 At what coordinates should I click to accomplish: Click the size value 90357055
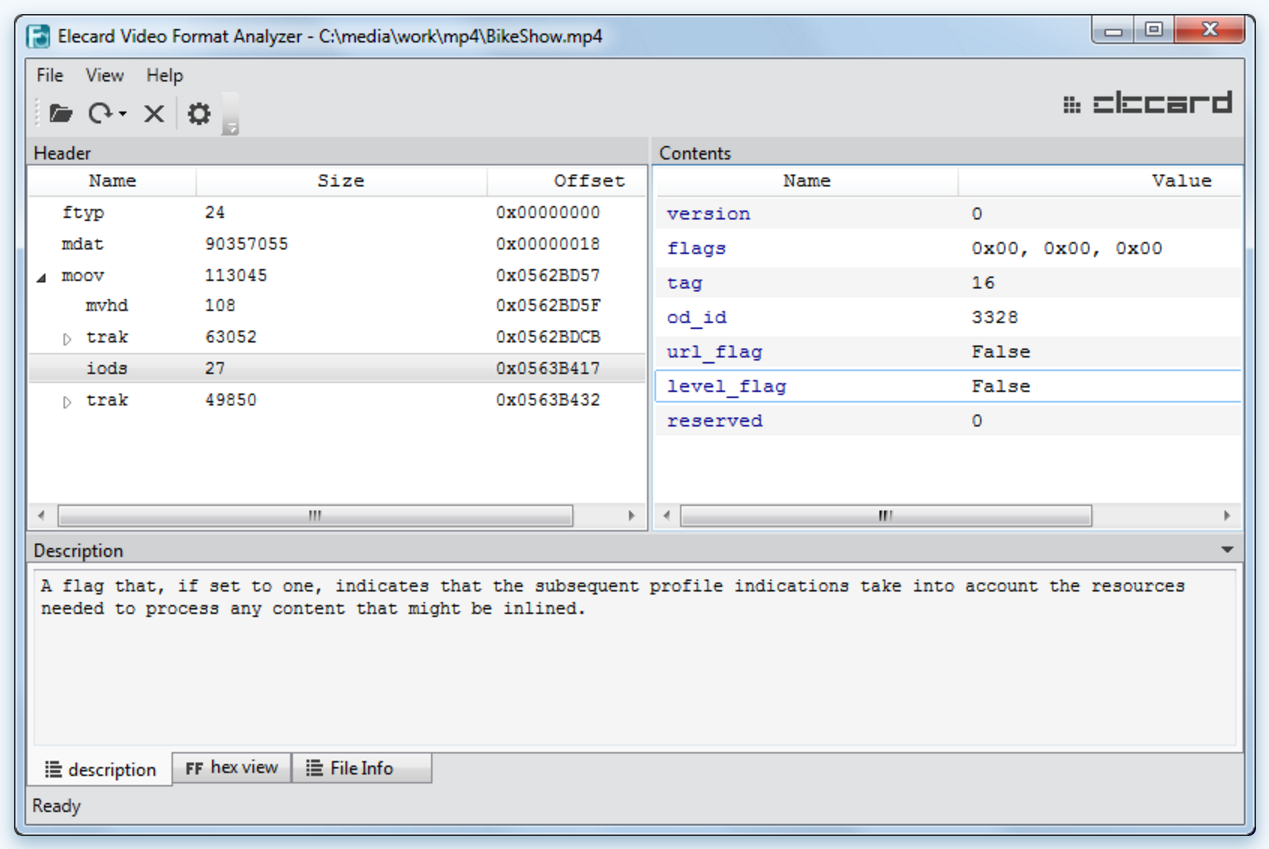tap(247, 244)
